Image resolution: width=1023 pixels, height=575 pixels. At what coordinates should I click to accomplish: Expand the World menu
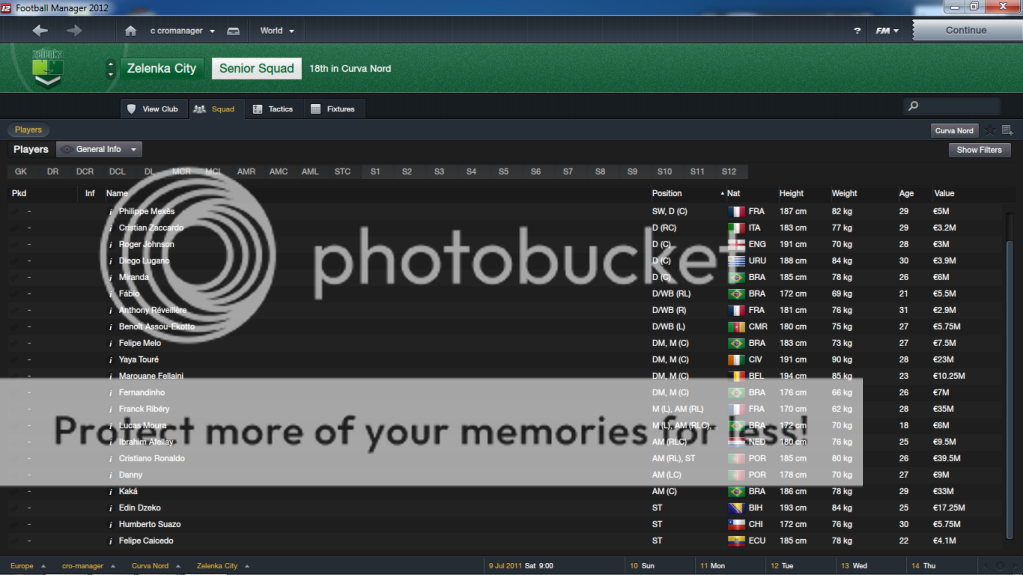[277, 31]
